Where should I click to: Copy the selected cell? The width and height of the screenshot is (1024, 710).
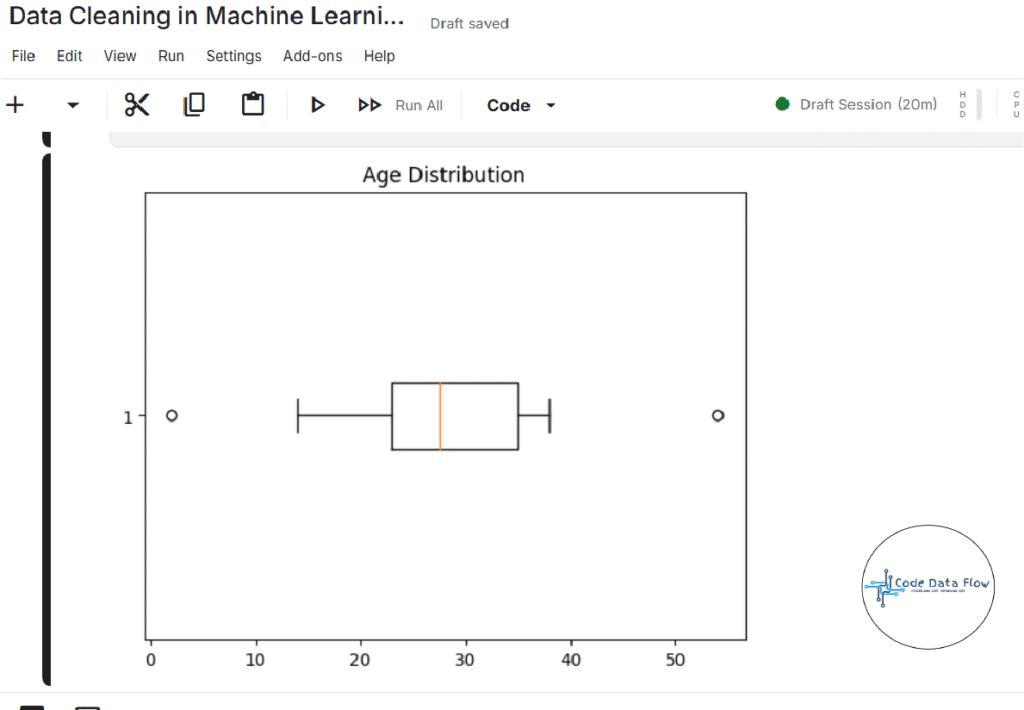click(x=194, y=105)
